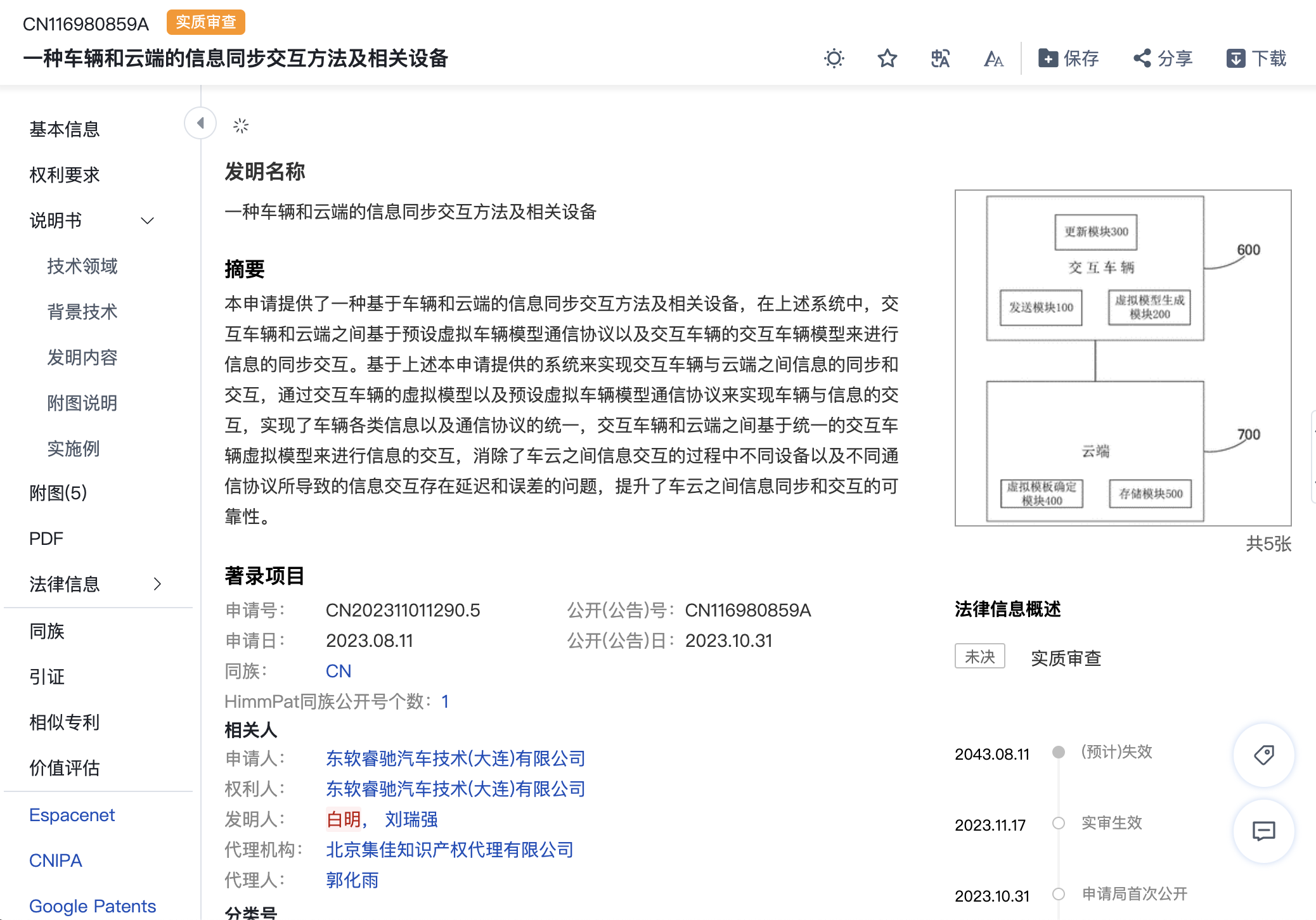
Task: Collapse the 说明书 section chevron
Action: (148, 220)
